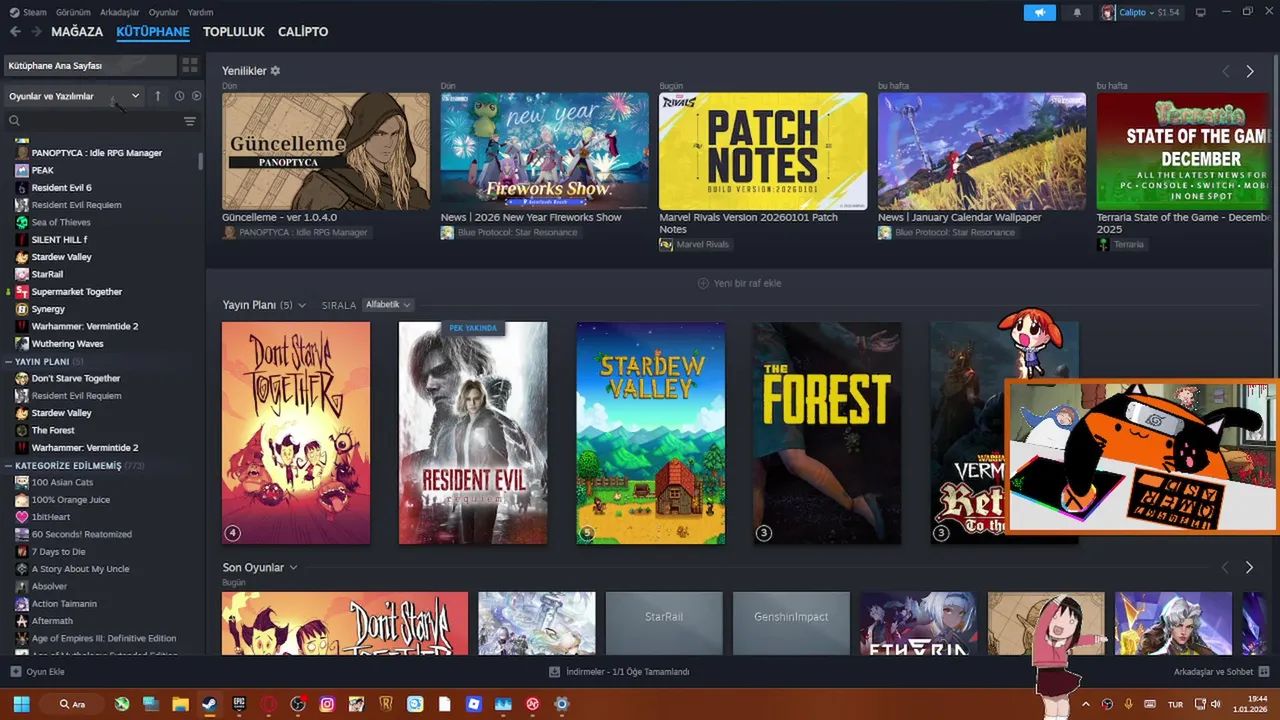Open the Yardım menu

(x=200, y=12)
